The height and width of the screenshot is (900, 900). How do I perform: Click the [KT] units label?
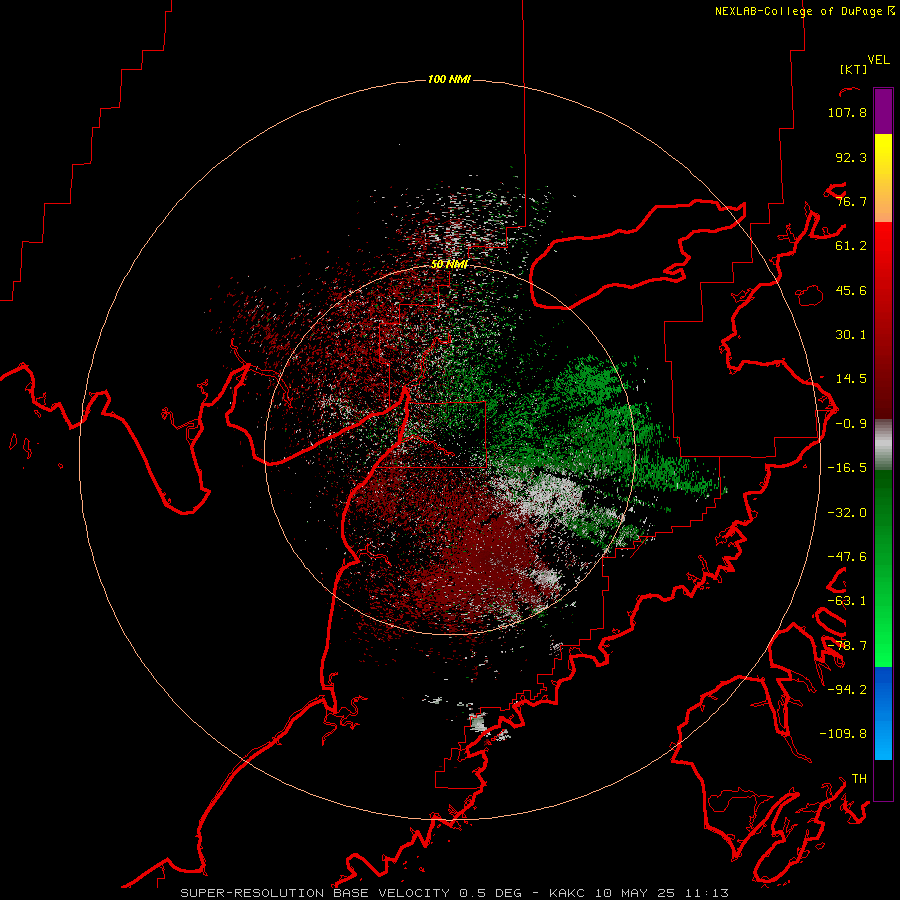point(854,69)
